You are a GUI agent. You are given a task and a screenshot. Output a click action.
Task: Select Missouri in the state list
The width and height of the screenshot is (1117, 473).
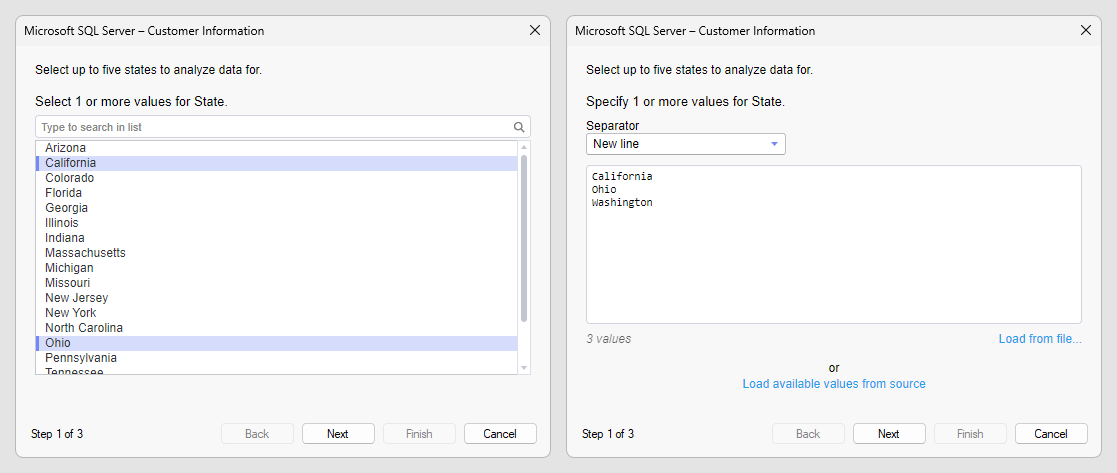pyautogui.click(x=276, y=283)
